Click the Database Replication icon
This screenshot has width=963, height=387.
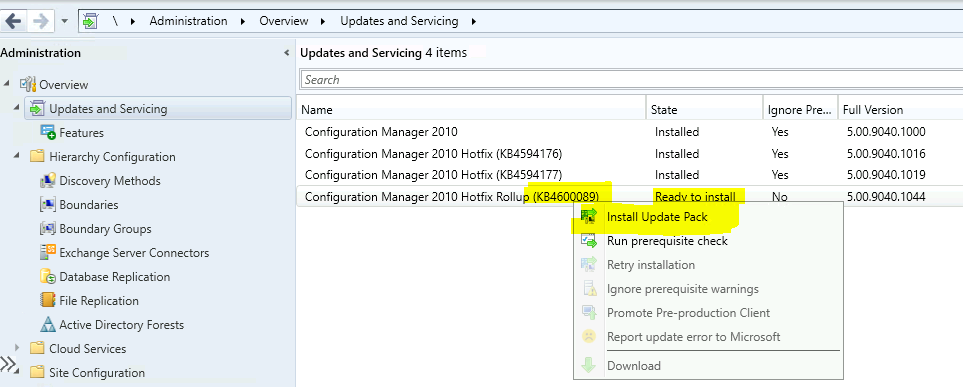tap(48, 276)
